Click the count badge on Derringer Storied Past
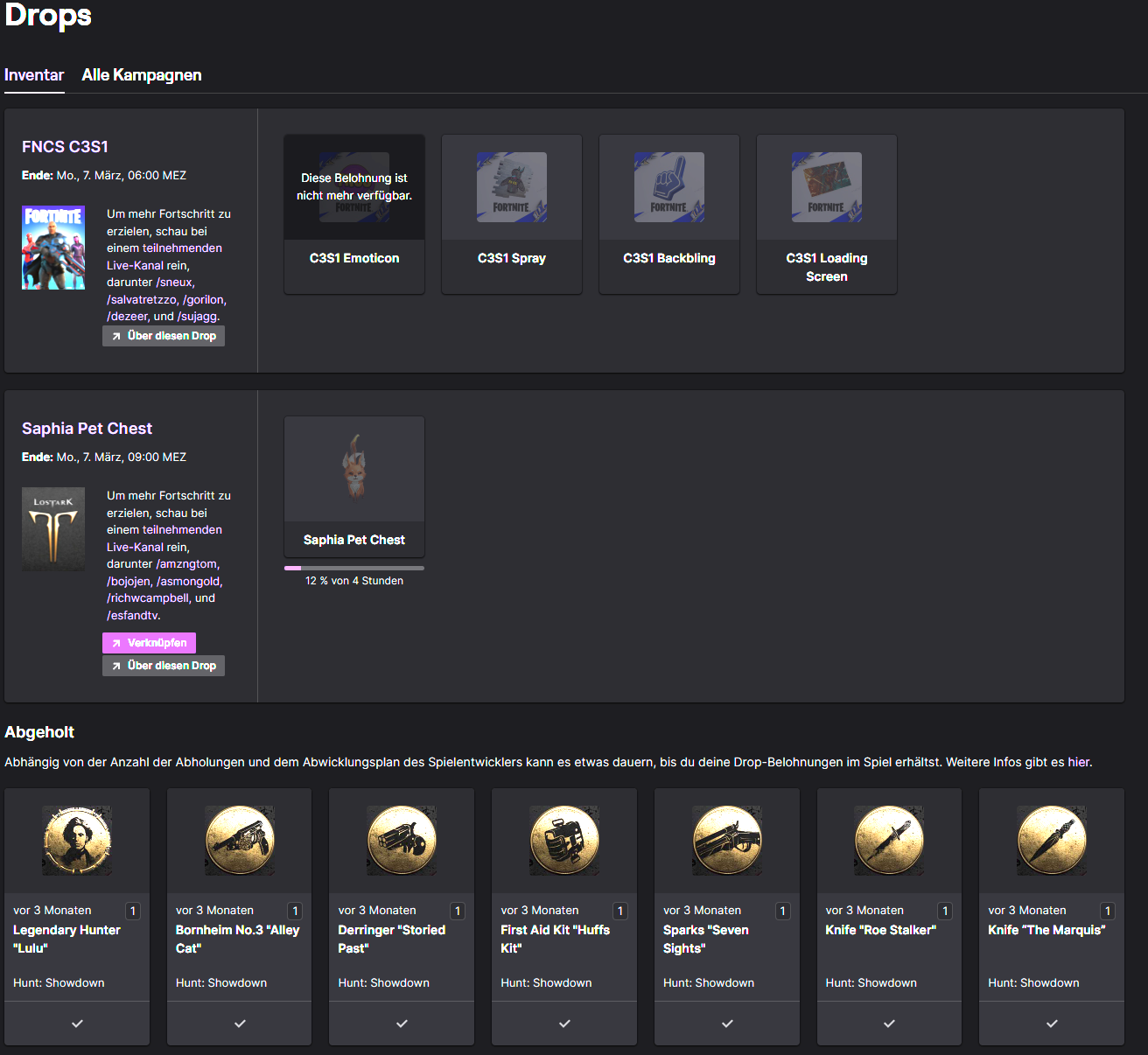This screenshot has height=1055, width=1148. pyautogui.click(x=458, y=911)
